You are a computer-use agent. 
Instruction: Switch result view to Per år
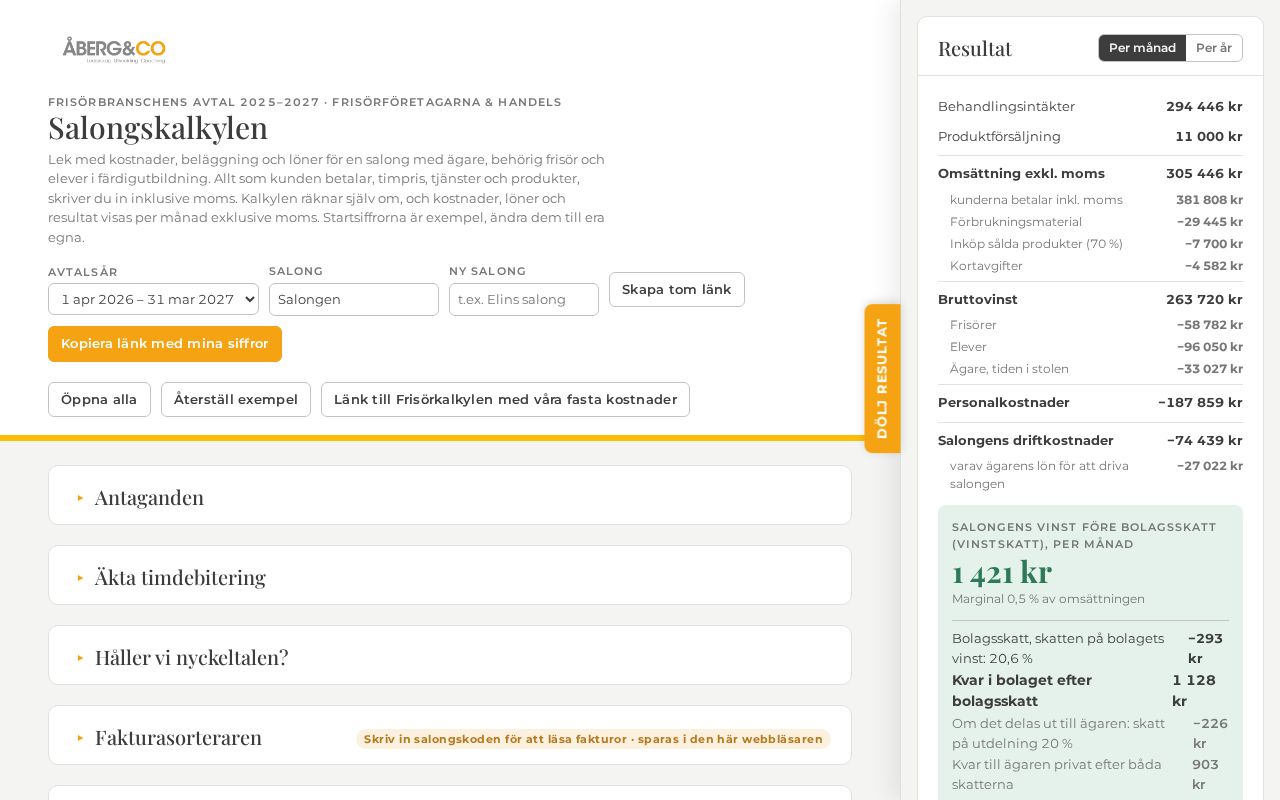pyautogui.click(x=1214, y=48)
